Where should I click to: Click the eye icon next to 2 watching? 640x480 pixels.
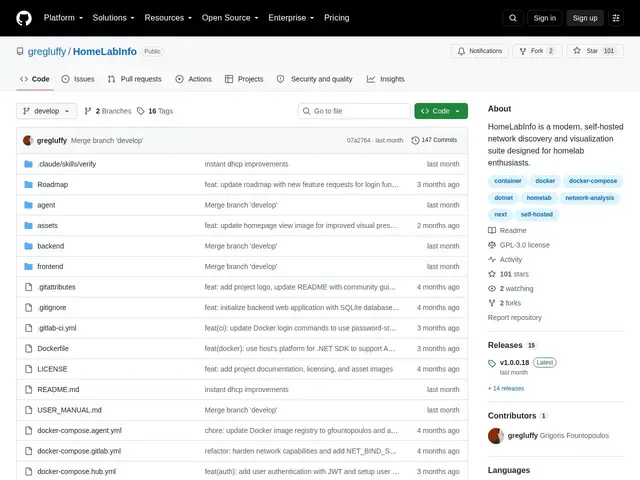coord(492,289)
